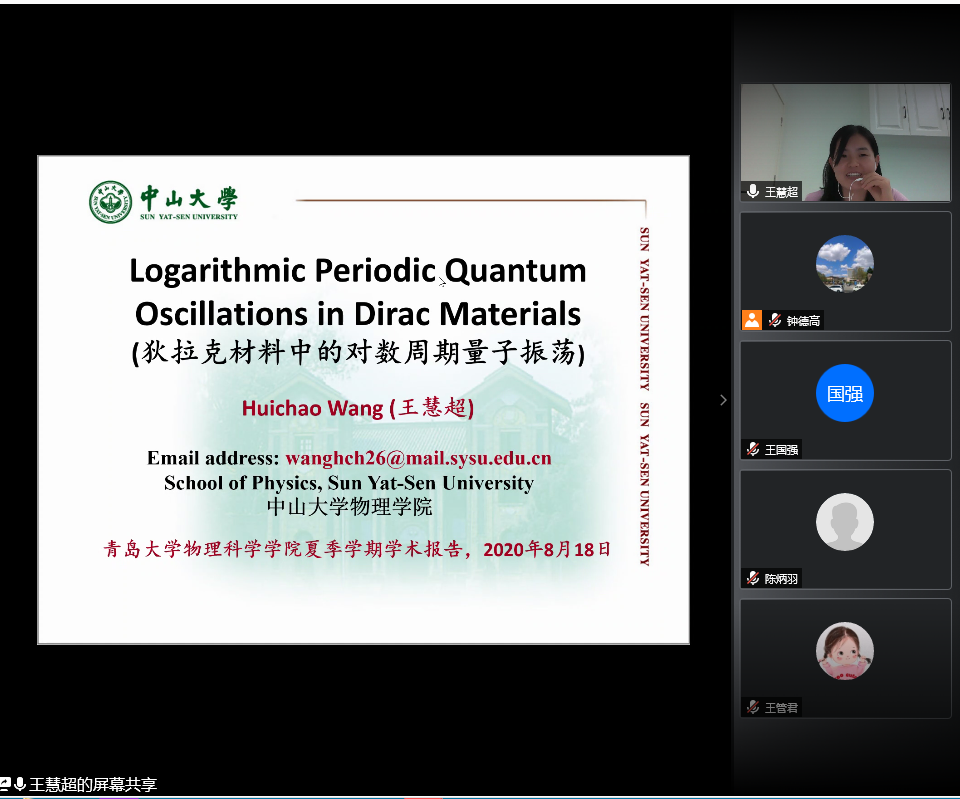Click the name label 陈炳羽
This screenshot has height=799, width=960.
pos(782,579)
